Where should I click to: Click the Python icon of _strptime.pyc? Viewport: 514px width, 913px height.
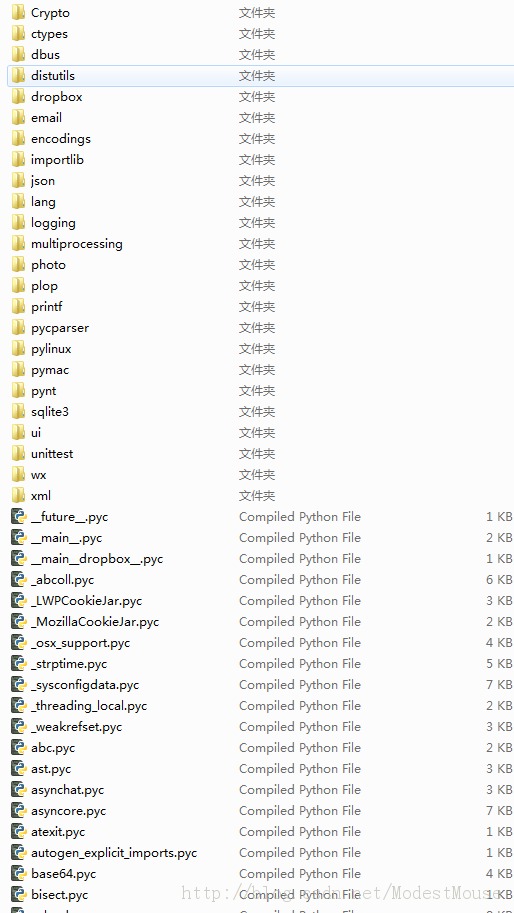tap(19, 664)
